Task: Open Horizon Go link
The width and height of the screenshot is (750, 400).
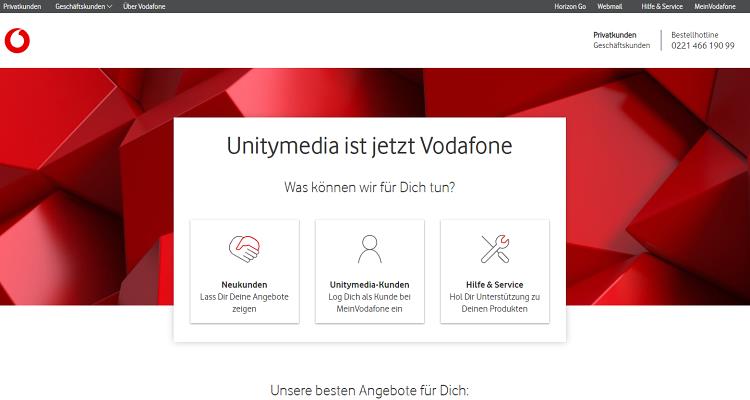Action: pos(570,6)
